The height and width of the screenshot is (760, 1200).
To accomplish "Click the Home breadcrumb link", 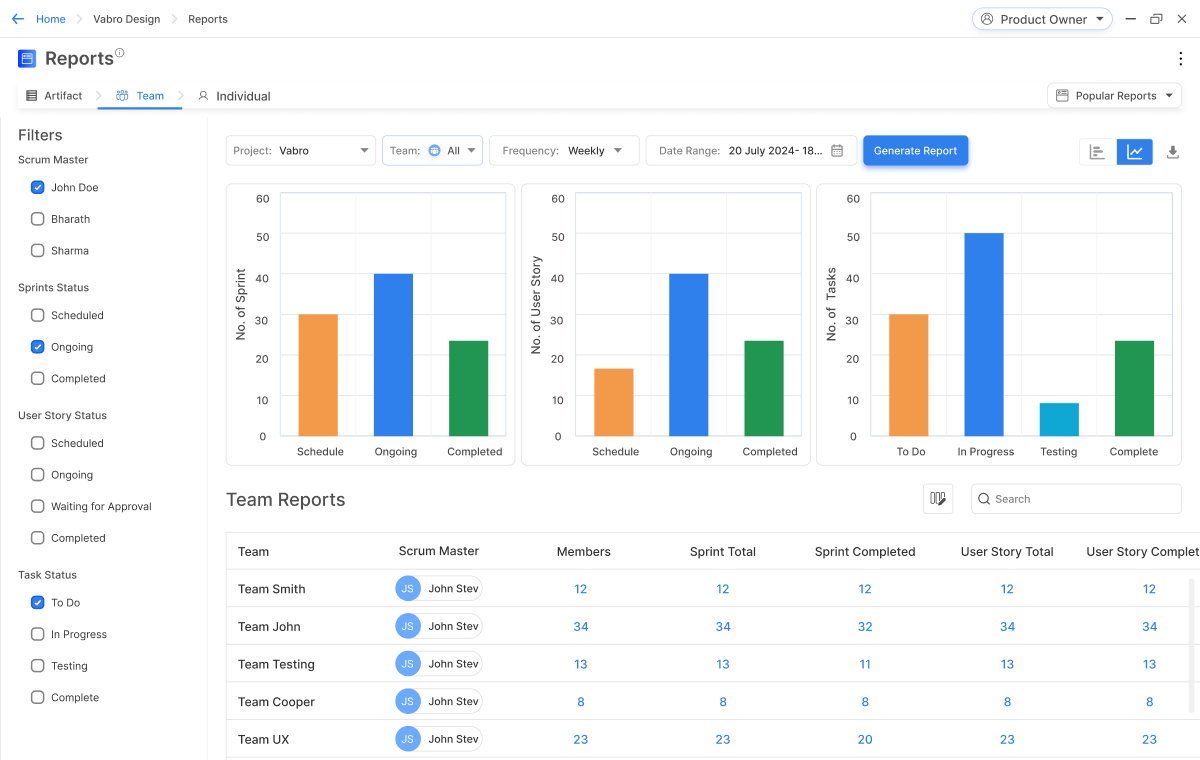I will 51,19.
